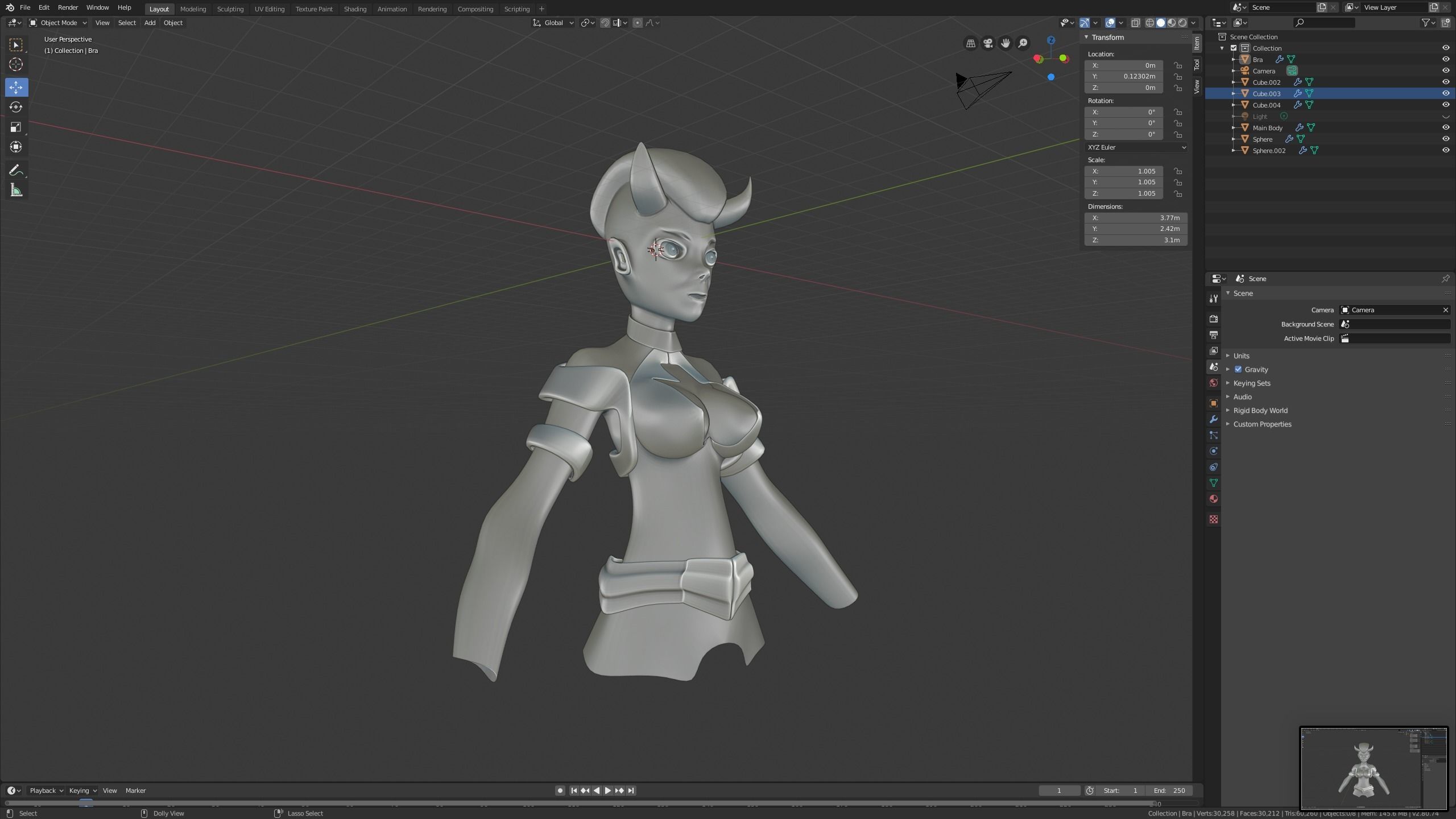Expand the Audio panel
The image size is (1456, 819).
[1242, 396]
